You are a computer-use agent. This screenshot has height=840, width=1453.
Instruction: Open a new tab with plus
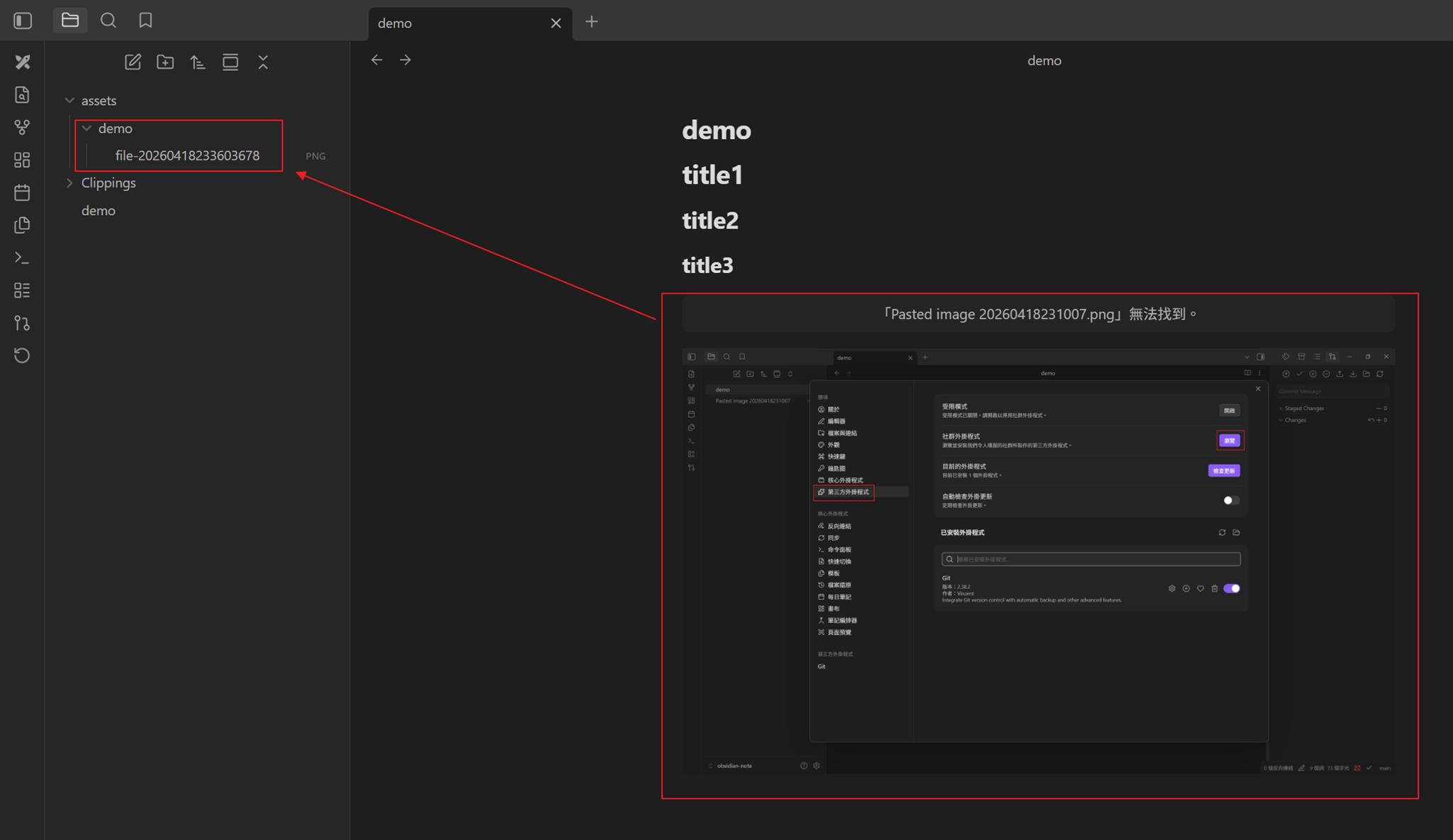[x=592, y=22]
